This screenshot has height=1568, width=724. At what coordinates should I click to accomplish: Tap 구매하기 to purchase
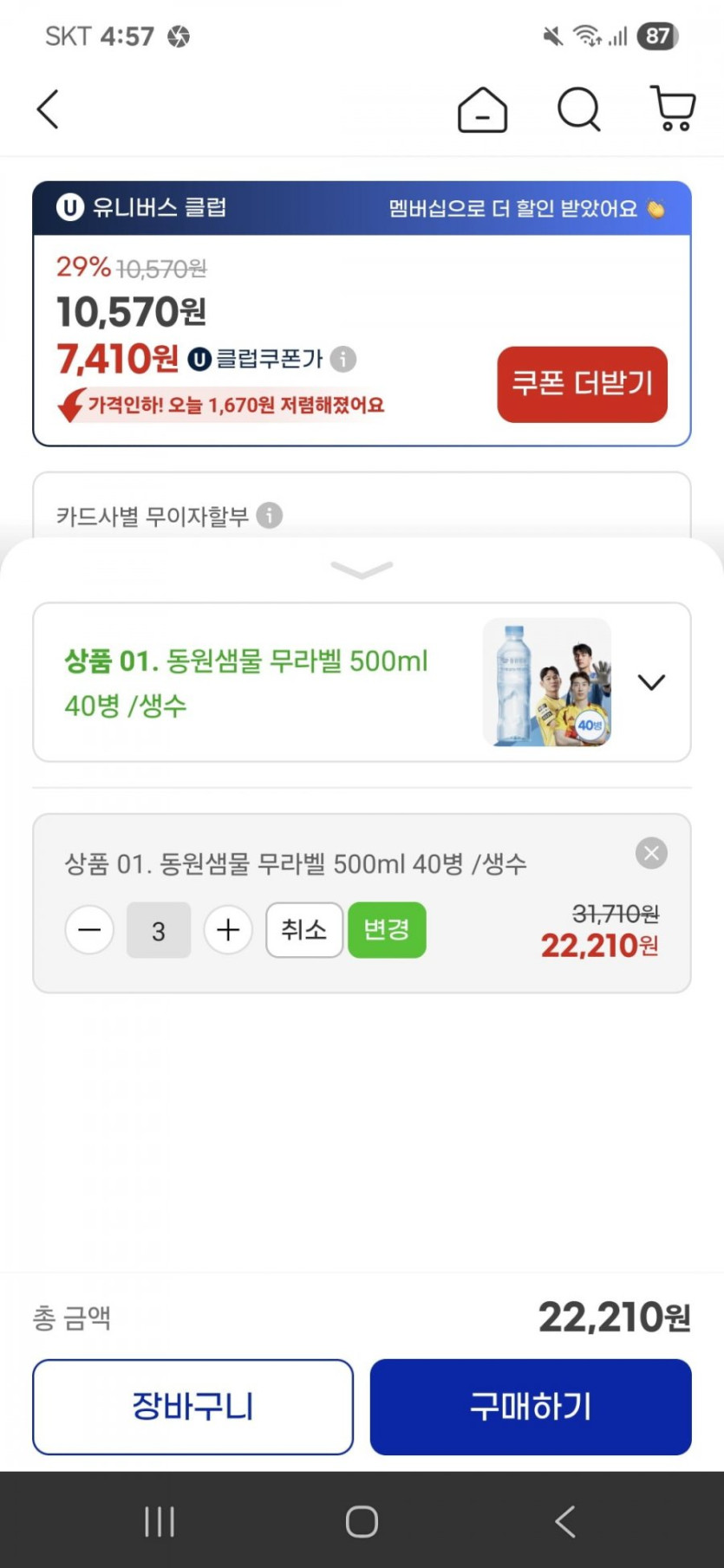point(531,1407)
